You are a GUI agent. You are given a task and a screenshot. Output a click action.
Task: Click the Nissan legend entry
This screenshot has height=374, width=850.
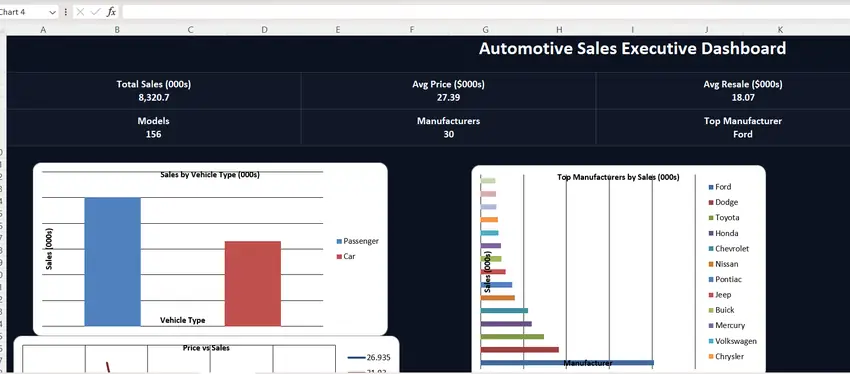(723, 264)
